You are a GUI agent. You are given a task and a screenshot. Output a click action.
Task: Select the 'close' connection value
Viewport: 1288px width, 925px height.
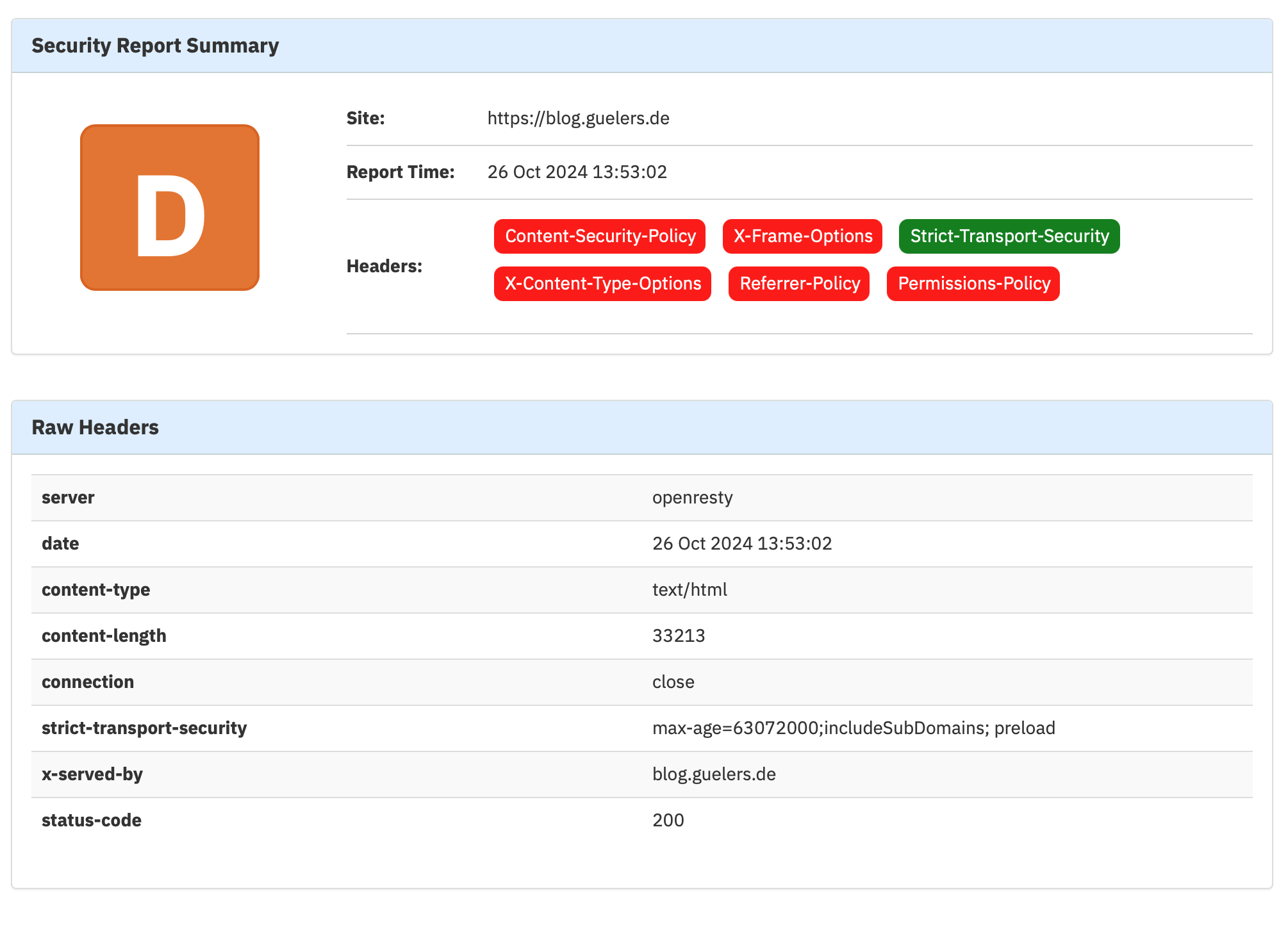673,682
